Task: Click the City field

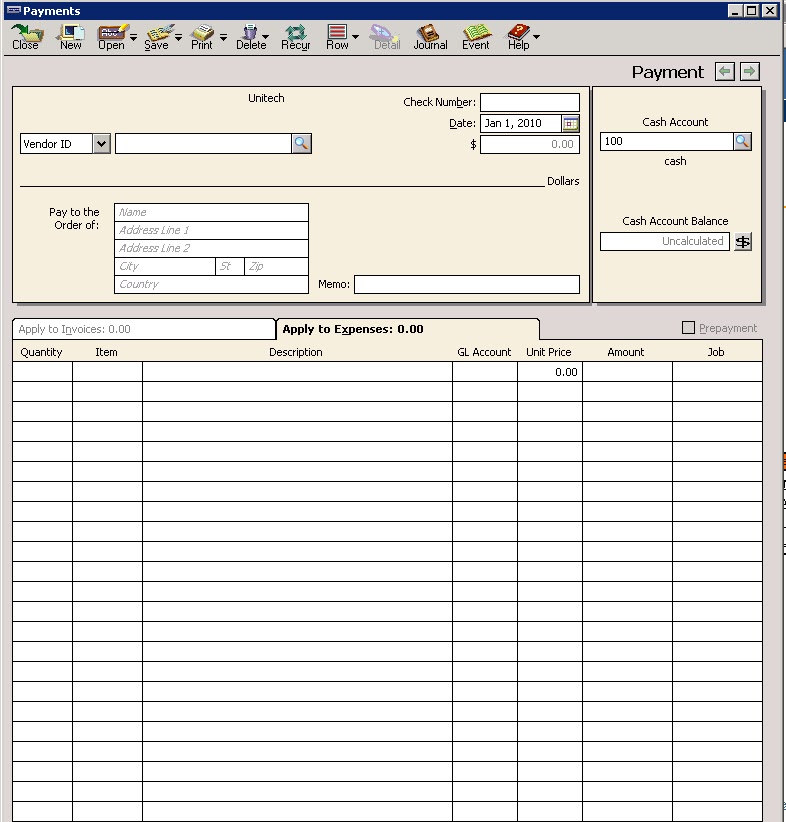Action: click(x=165, y=266)
